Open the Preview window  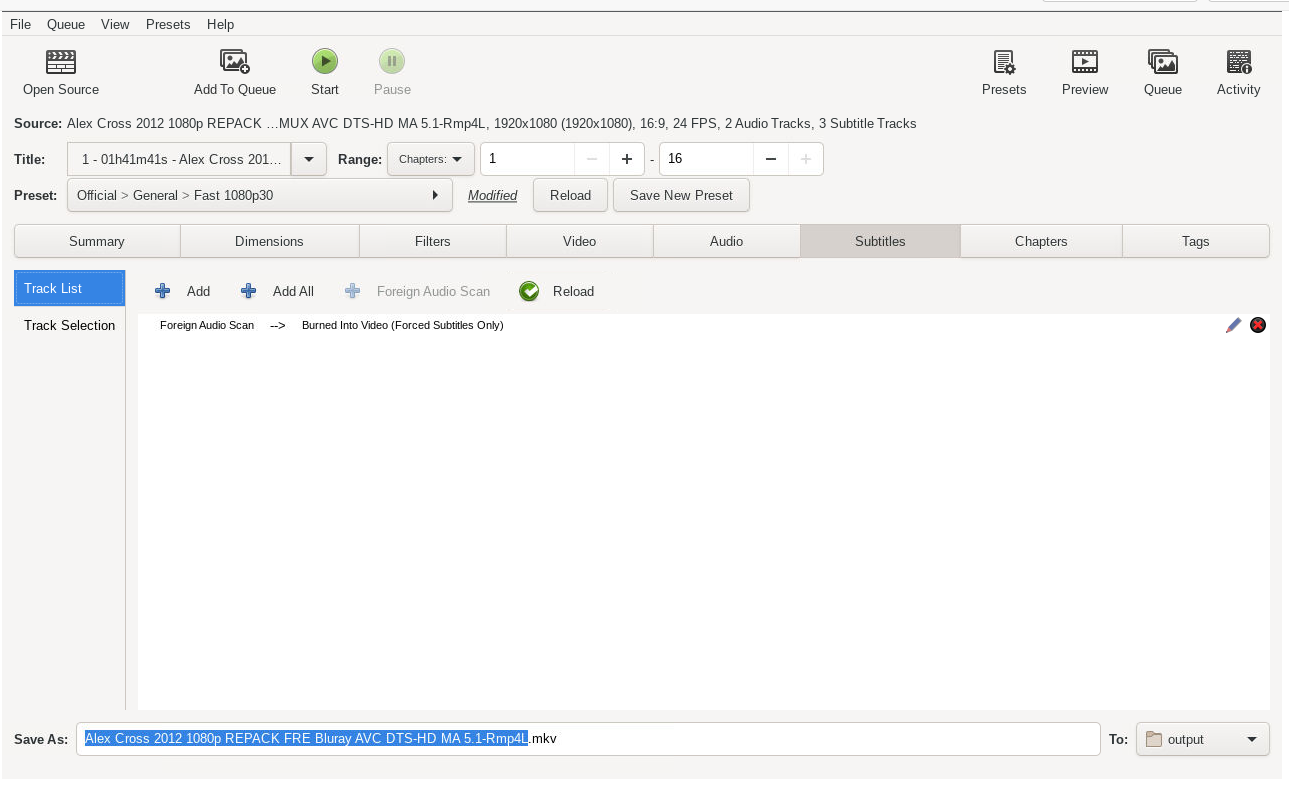tap(1084, 70)
